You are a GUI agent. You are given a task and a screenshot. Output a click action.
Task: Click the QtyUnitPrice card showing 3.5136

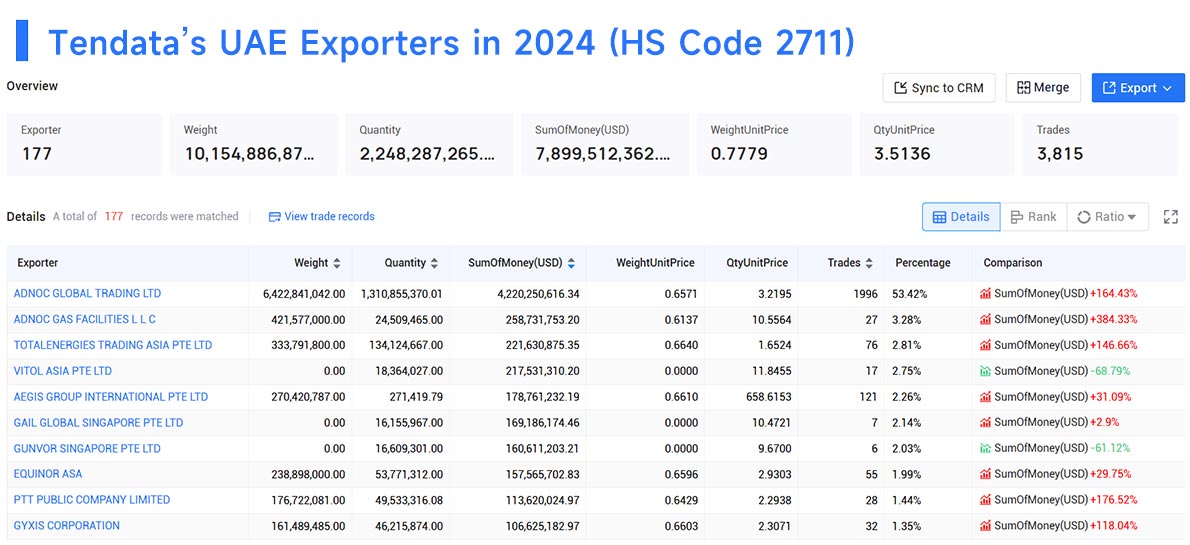pos(938,144)
